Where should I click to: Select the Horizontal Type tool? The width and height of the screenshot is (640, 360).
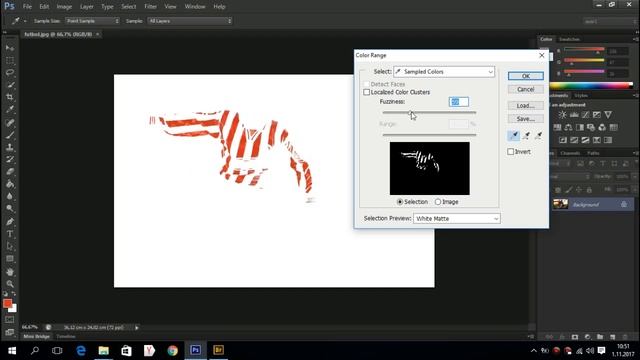point(10,234)
